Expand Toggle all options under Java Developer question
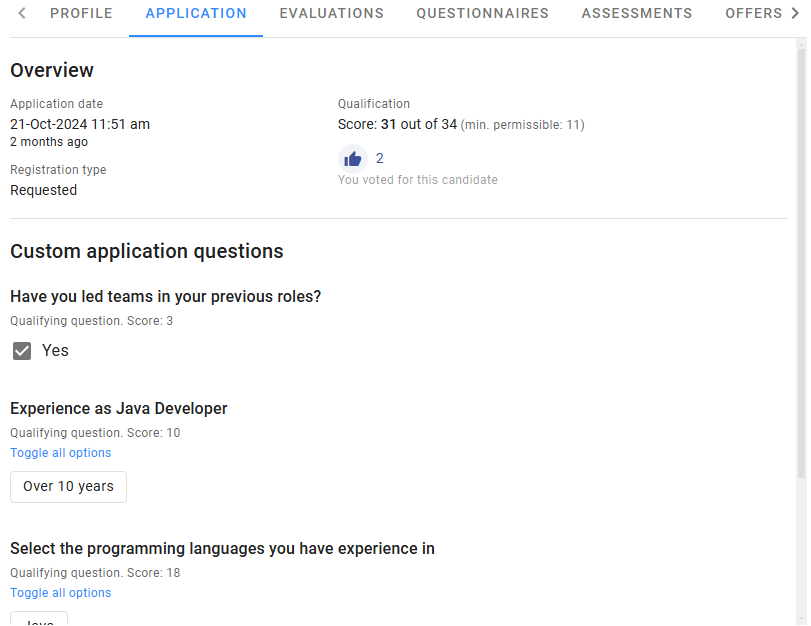This screenshot has width=811, height=626. 60,452
